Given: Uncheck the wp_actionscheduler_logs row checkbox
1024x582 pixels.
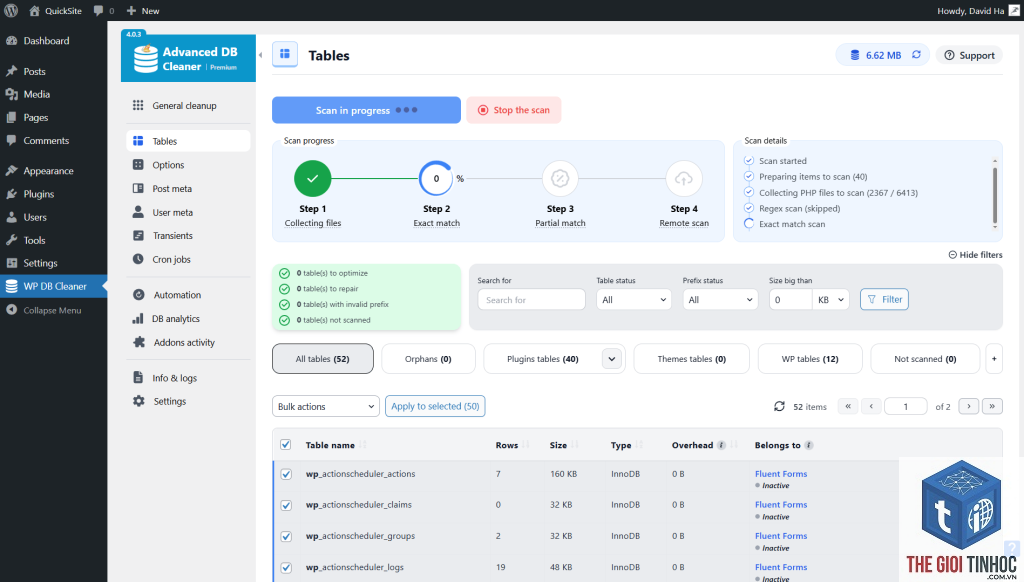Looking at the screenshot, I should 286,568.
